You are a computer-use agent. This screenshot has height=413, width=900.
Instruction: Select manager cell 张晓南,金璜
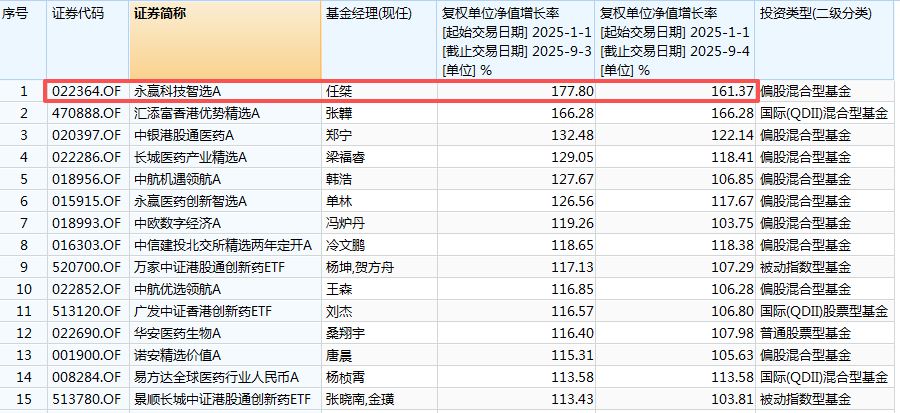pos(360,399)
